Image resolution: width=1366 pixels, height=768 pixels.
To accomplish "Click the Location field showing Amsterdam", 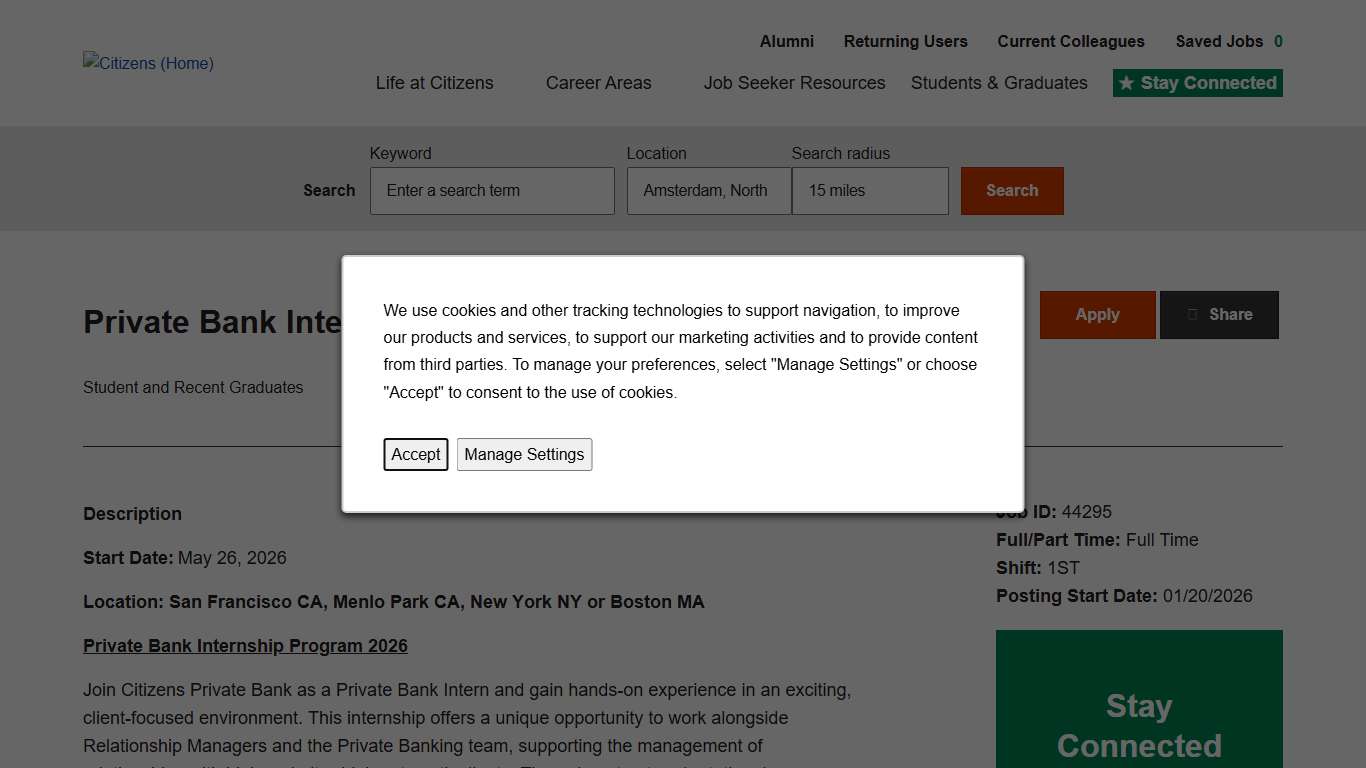I will 708,191.
